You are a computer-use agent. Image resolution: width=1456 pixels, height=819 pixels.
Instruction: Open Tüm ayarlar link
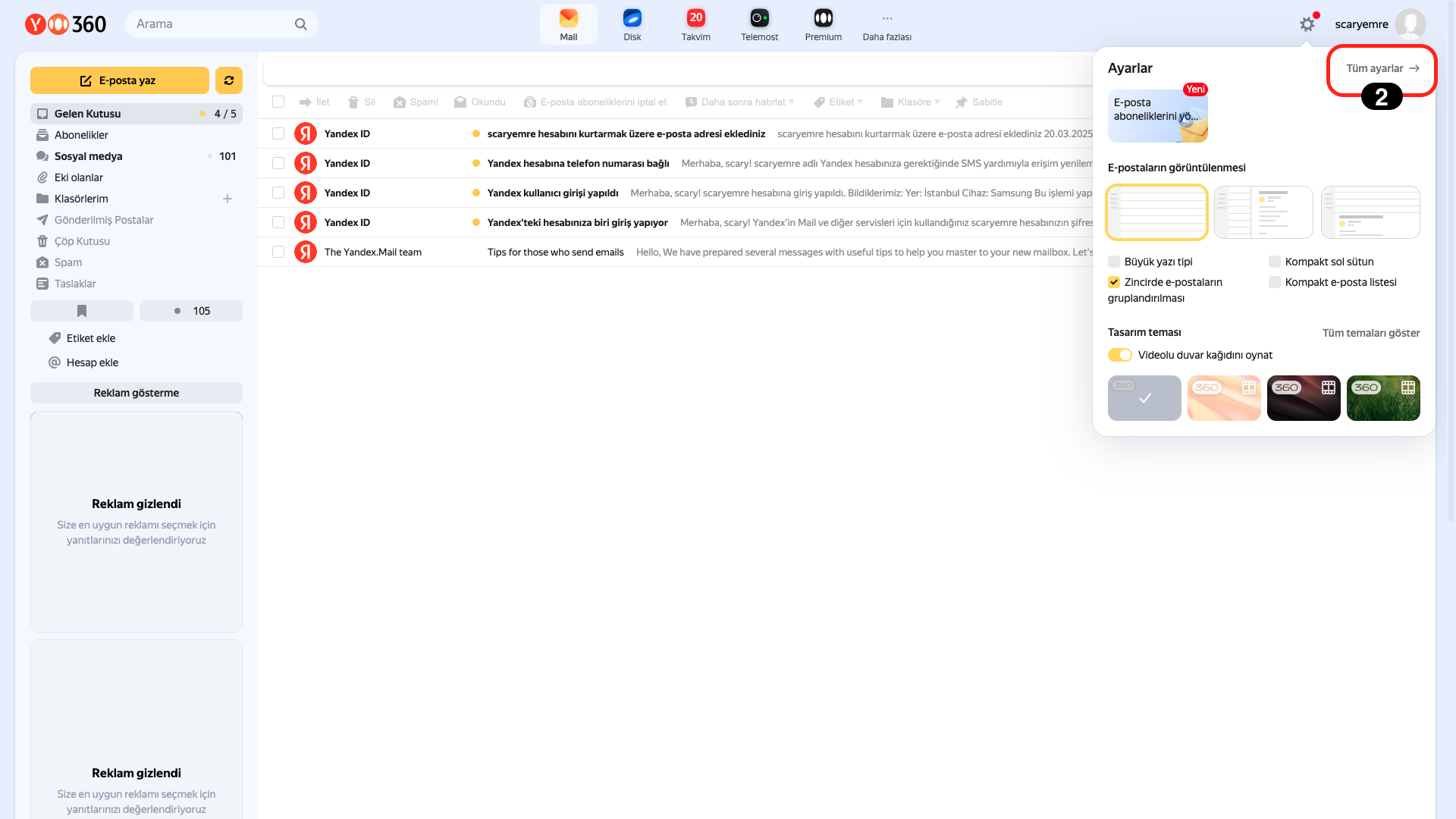(1382, 68)
